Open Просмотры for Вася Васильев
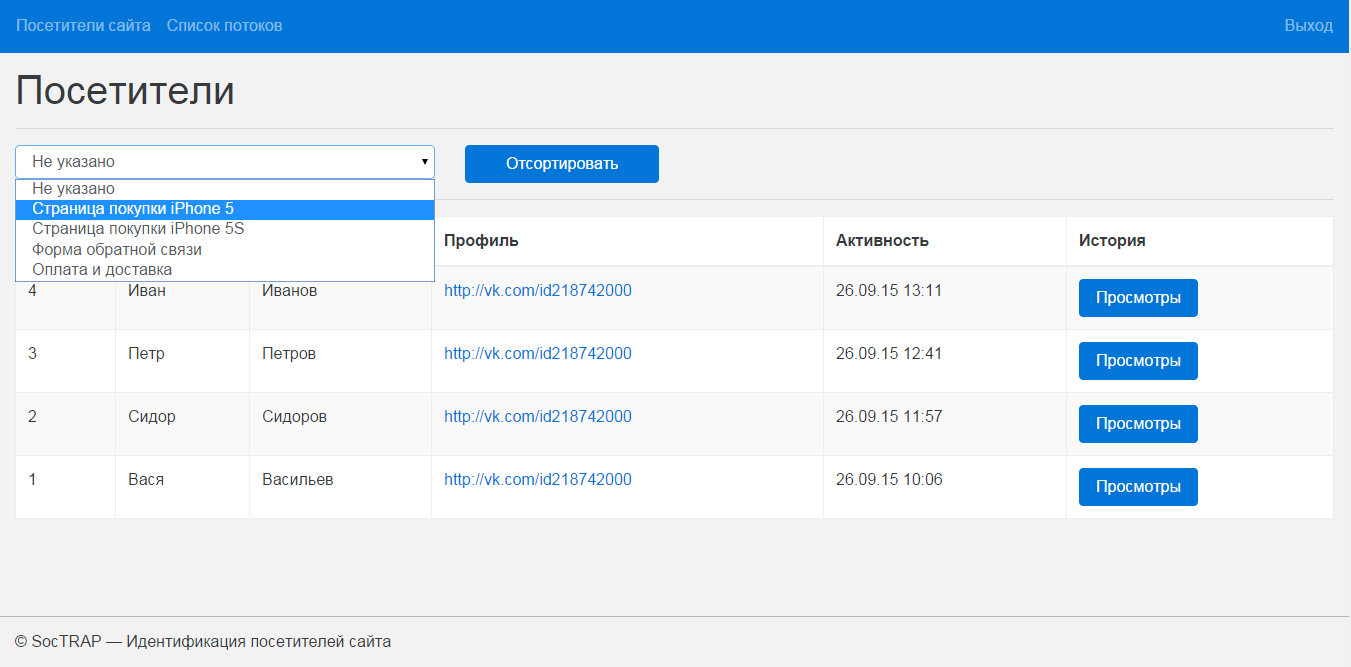This screenshot has height=667, width=1351. click(x=1138, y=487)
